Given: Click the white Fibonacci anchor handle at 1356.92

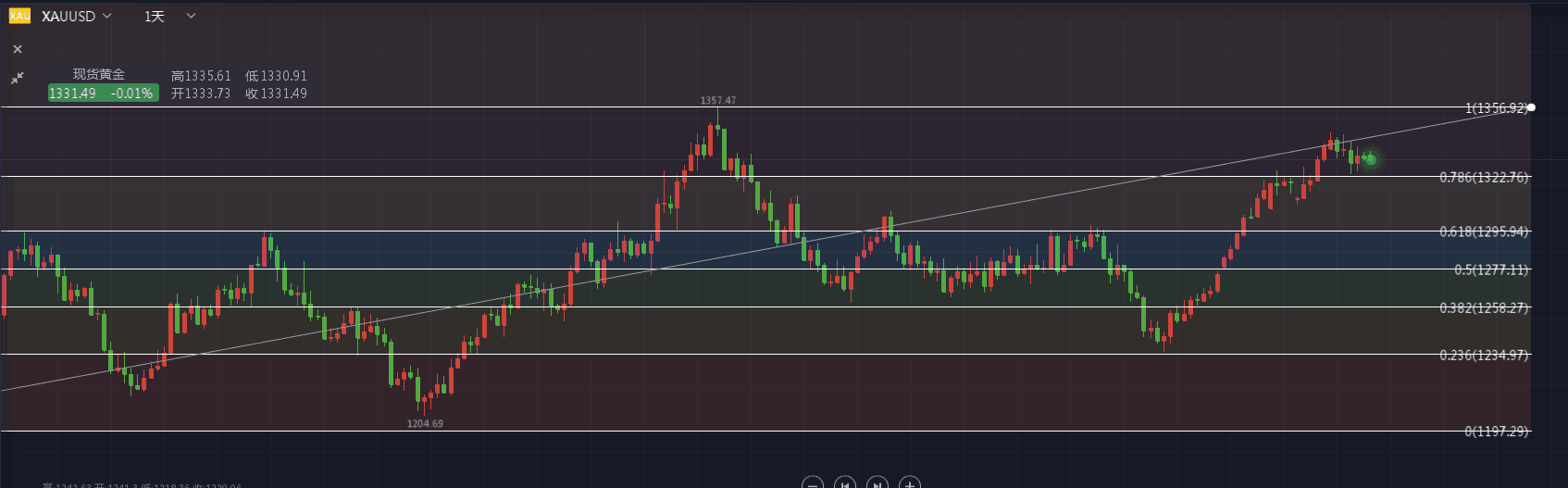Looking at the screenshot, I should (x=1531, y=107).
